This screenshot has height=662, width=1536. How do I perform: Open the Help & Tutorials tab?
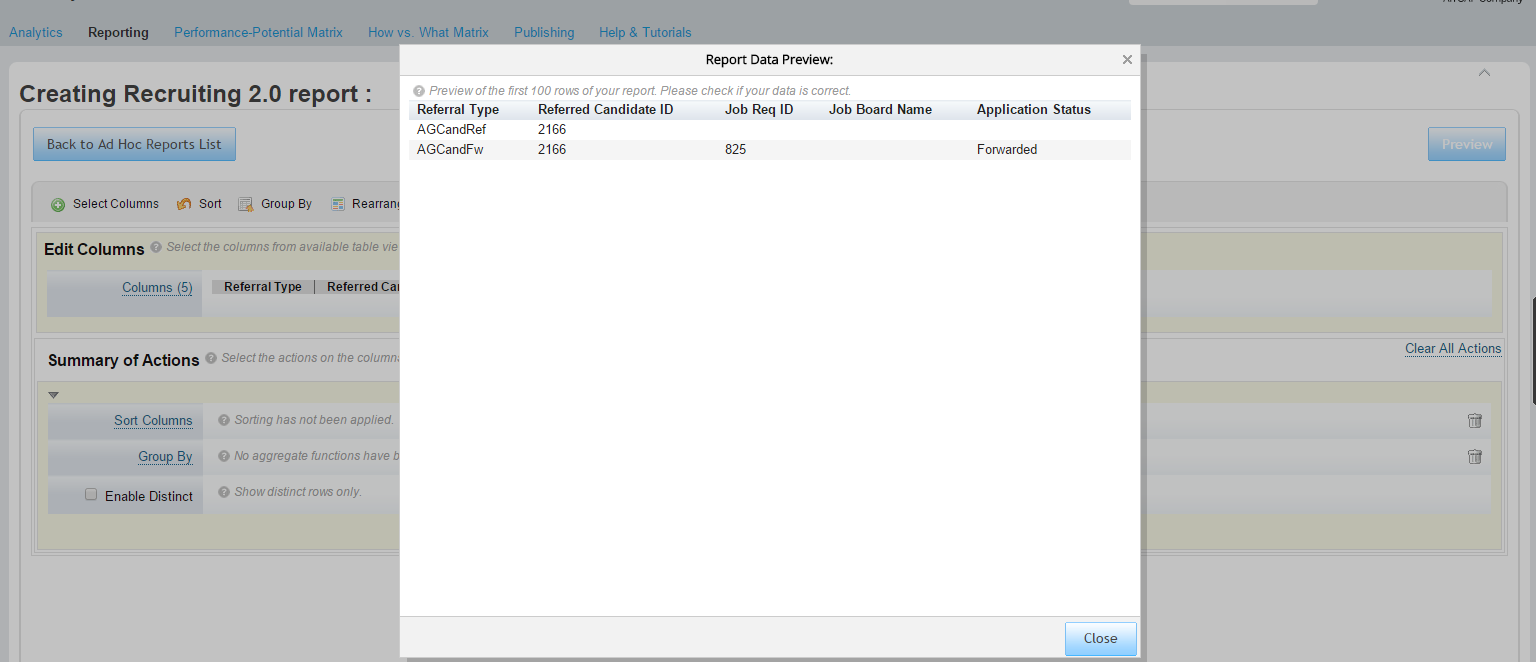point(645,32)
